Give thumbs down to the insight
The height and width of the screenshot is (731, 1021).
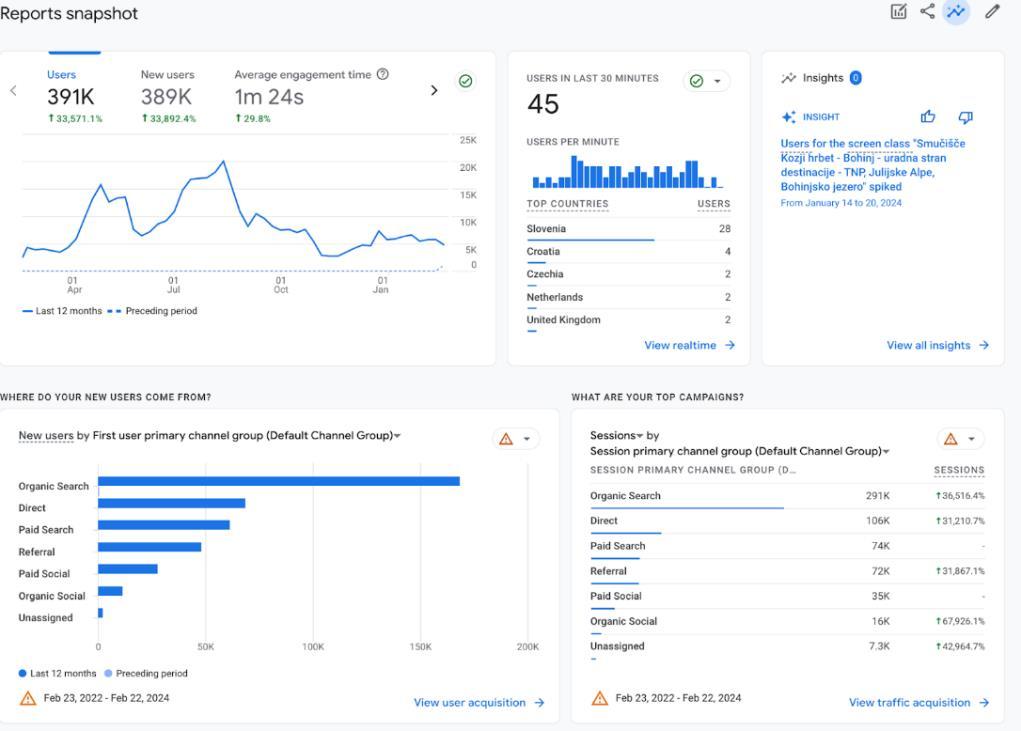coord(965,117)
